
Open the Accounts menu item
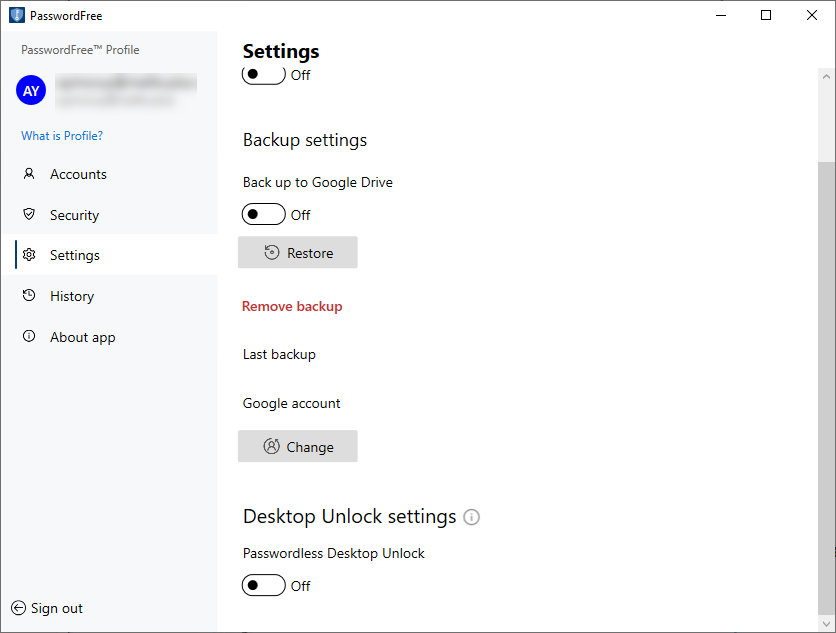78,174
